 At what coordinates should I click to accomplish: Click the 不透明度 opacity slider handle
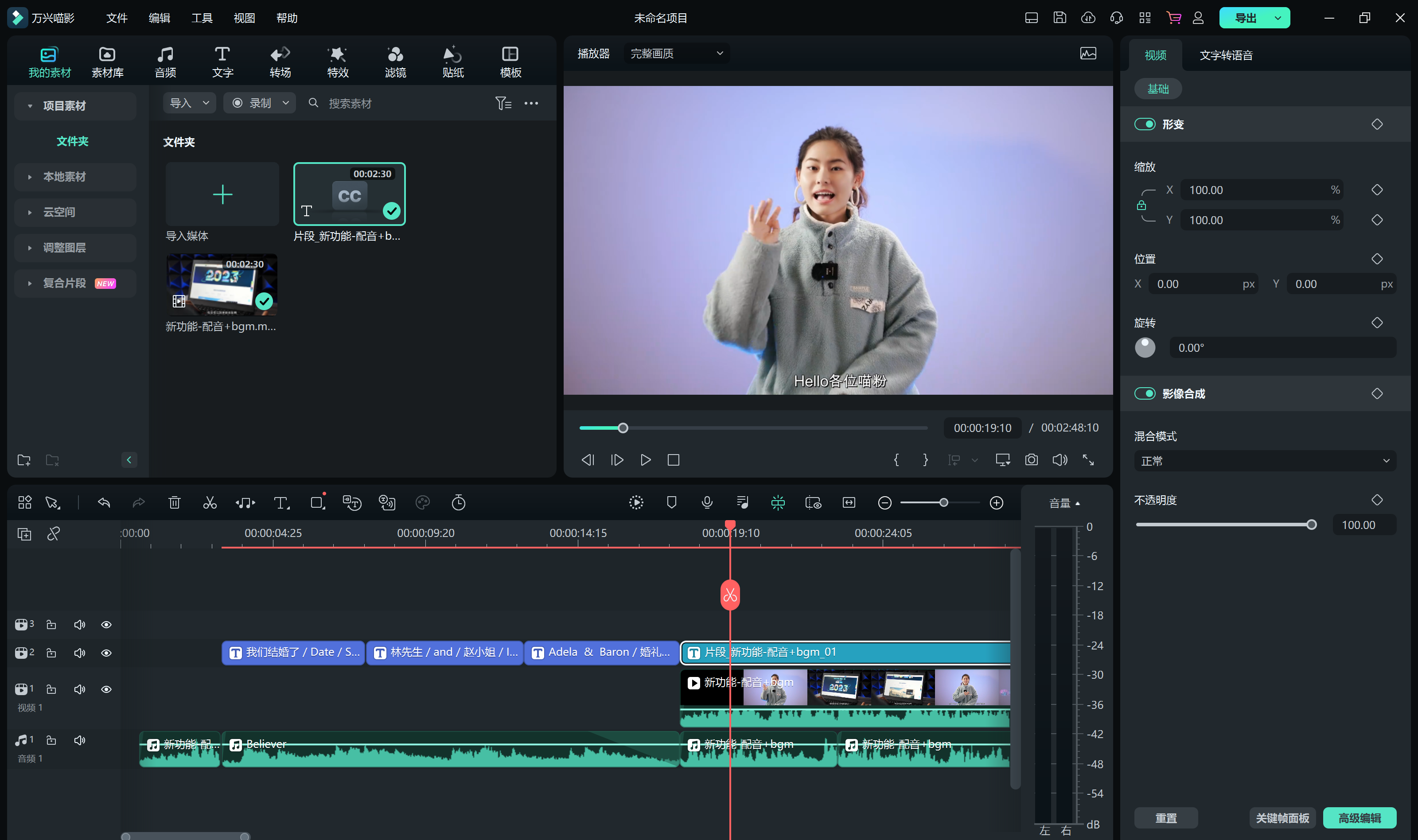1311,525
